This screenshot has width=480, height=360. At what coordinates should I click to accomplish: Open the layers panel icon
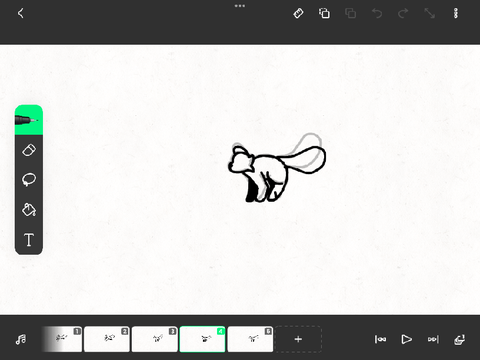pos(459,339)
